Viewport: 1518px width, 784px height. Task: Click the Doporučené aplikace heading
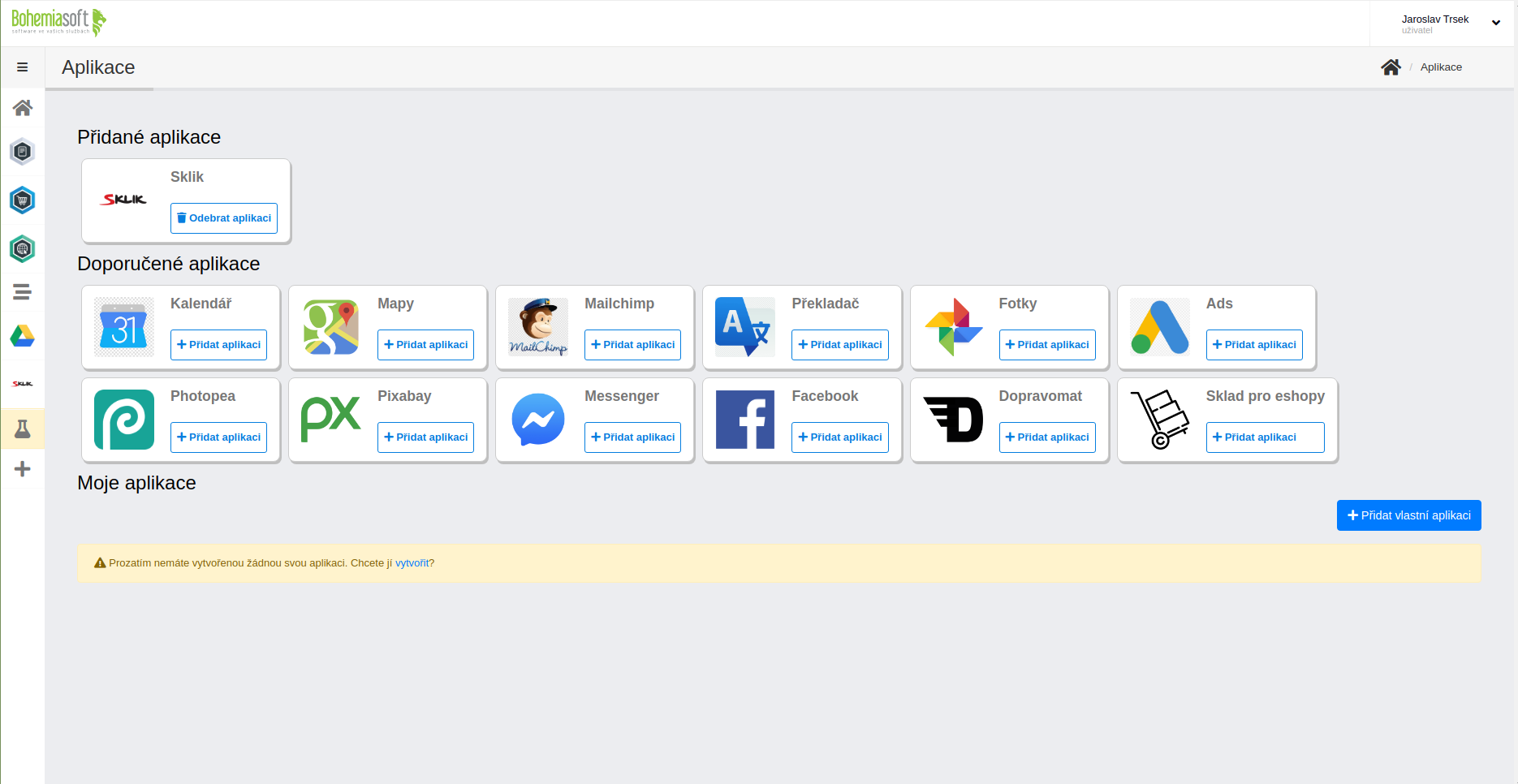coord(169,264)
